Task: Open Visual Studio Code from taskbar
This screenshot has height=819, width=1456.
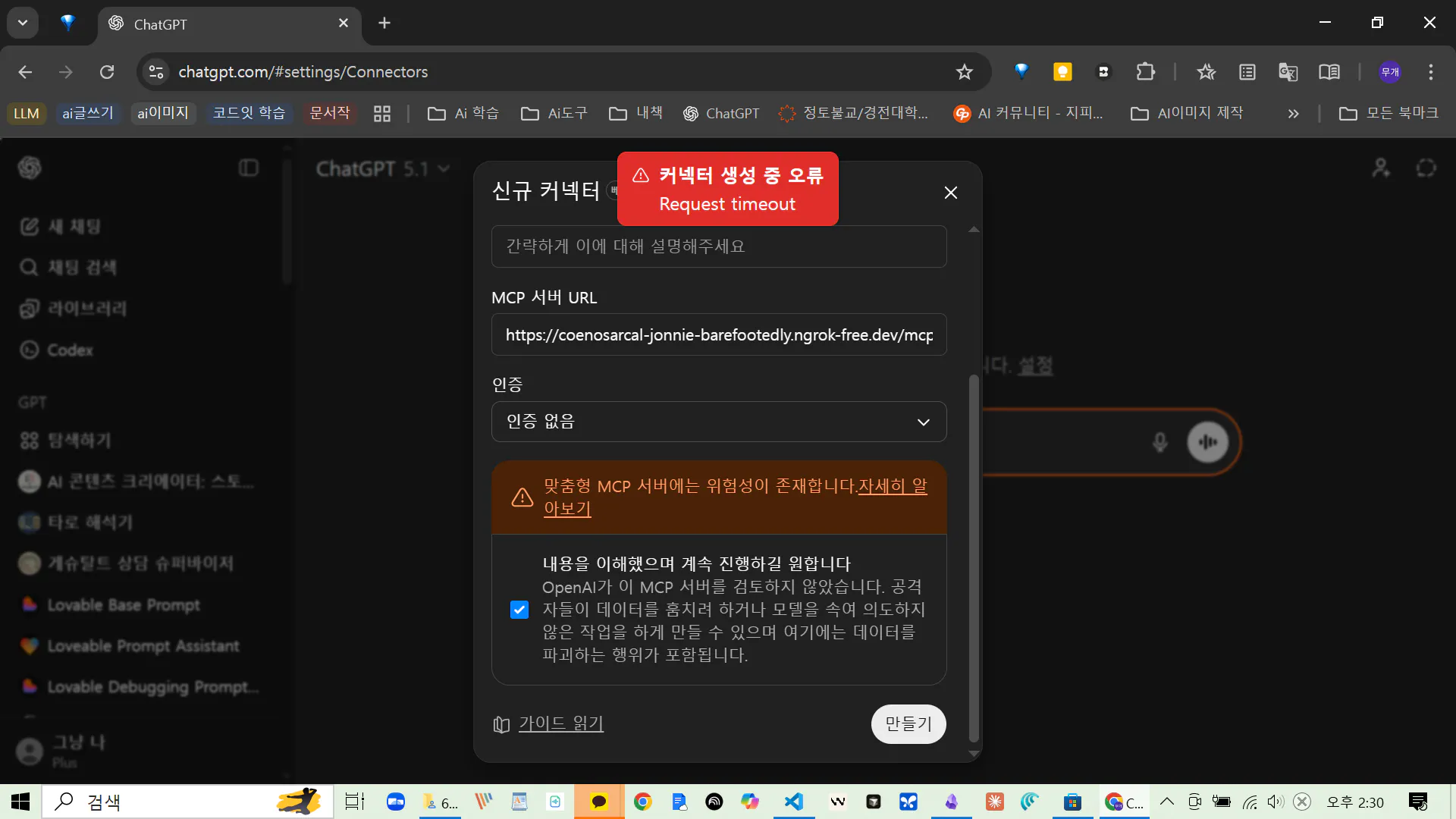Action: tap(793, 802)
